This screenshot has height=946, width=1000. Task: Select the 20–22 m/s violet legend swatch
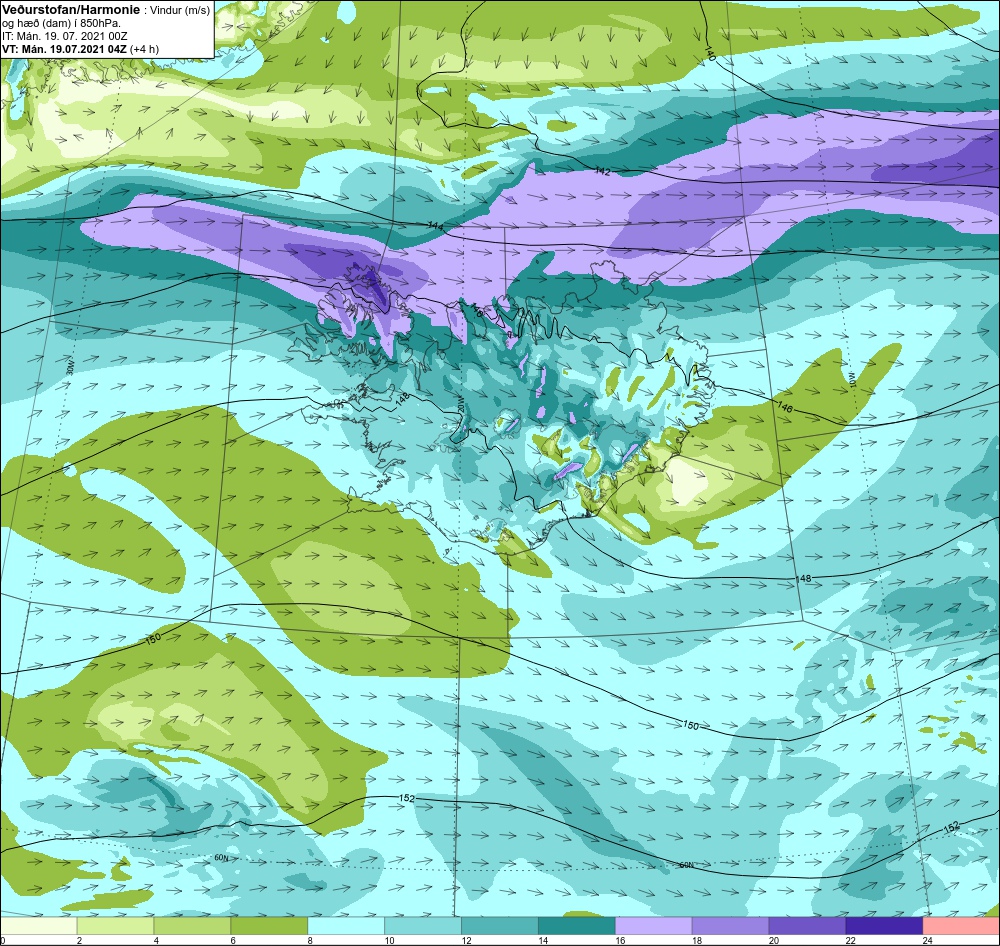(807, 926)
